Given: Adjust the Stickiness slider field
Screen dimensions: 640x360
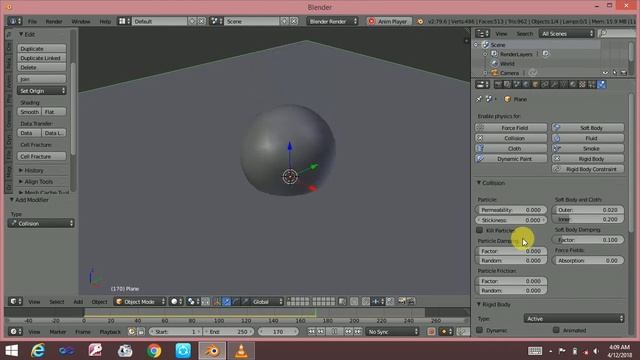Looking at the screenshot, I should tap(511, 220).
